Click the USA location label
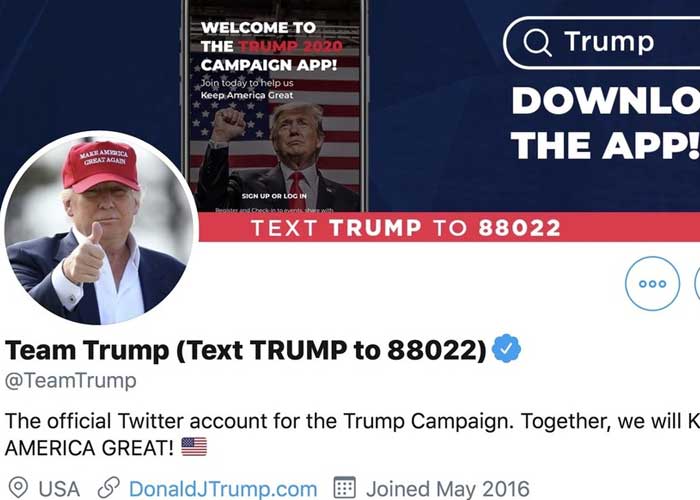 pos(59,489)
